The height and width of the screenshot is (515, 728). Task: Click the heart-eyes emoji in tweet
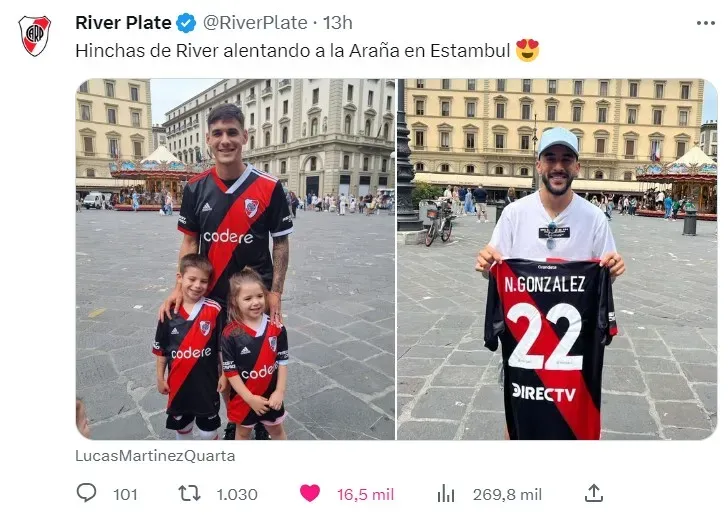(527, 50)
